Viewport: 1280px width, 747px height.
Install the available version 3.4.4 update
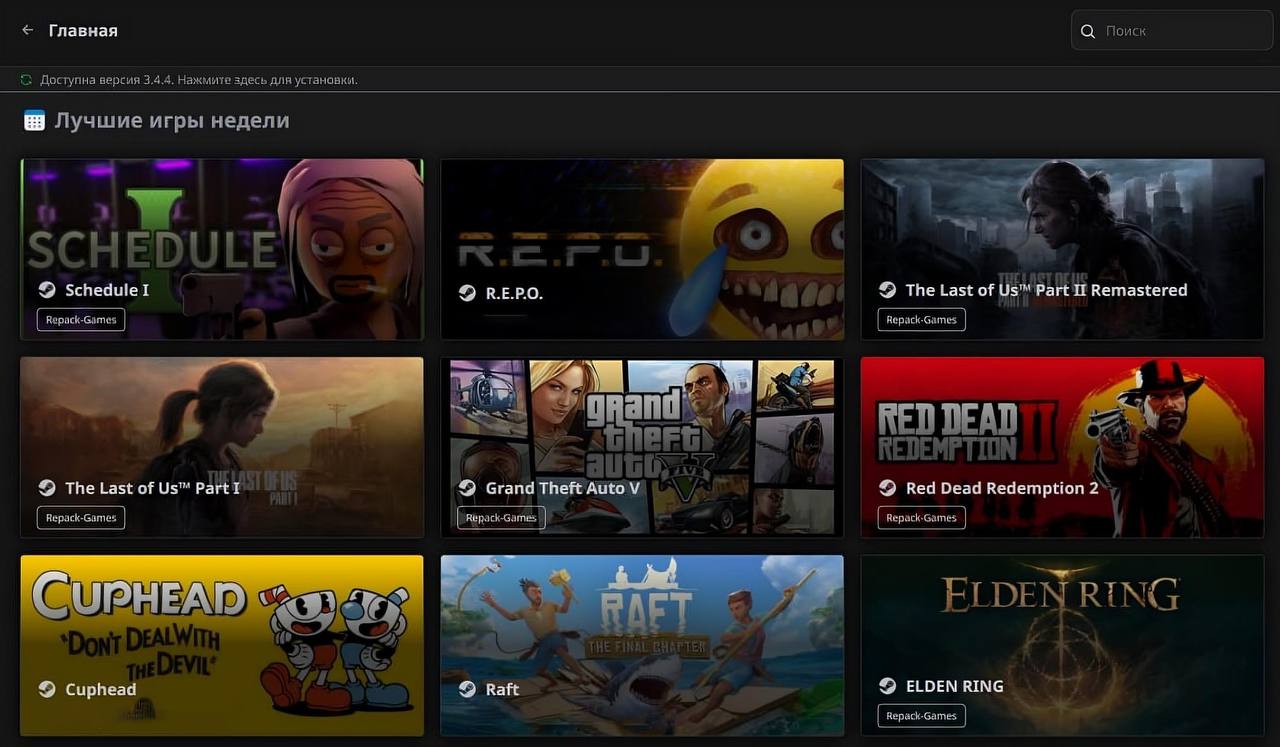200,79
